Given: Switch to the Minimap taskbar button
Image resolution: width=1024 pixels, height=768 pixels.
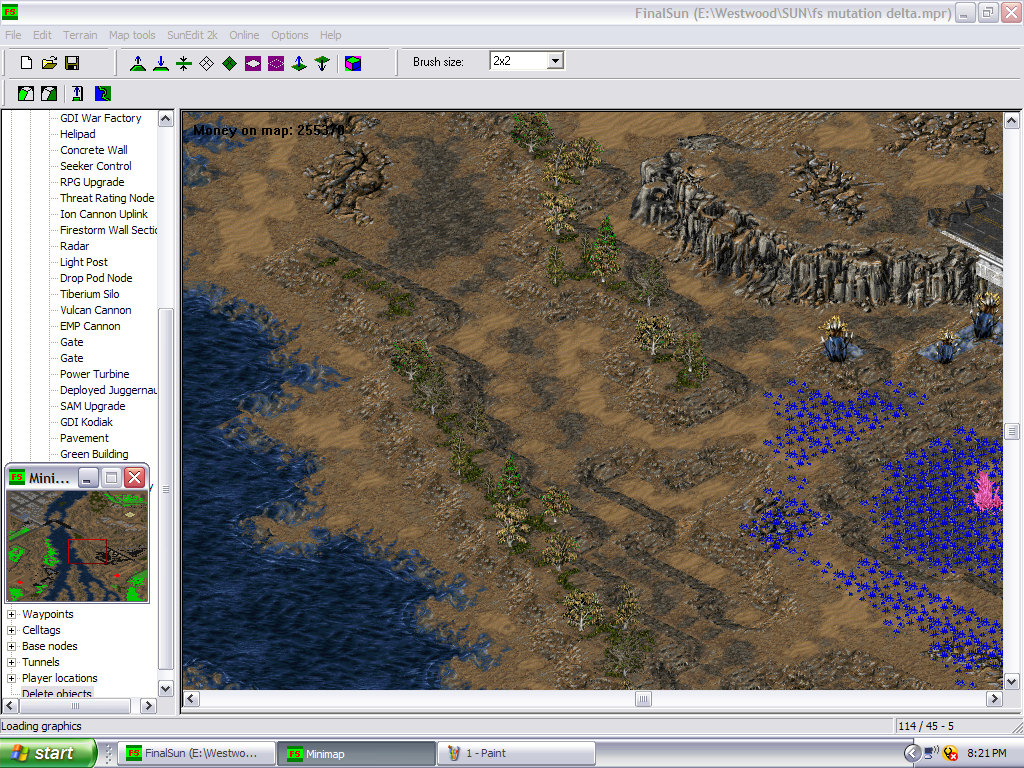Looking at the screenshot, I should pos(356,753).
